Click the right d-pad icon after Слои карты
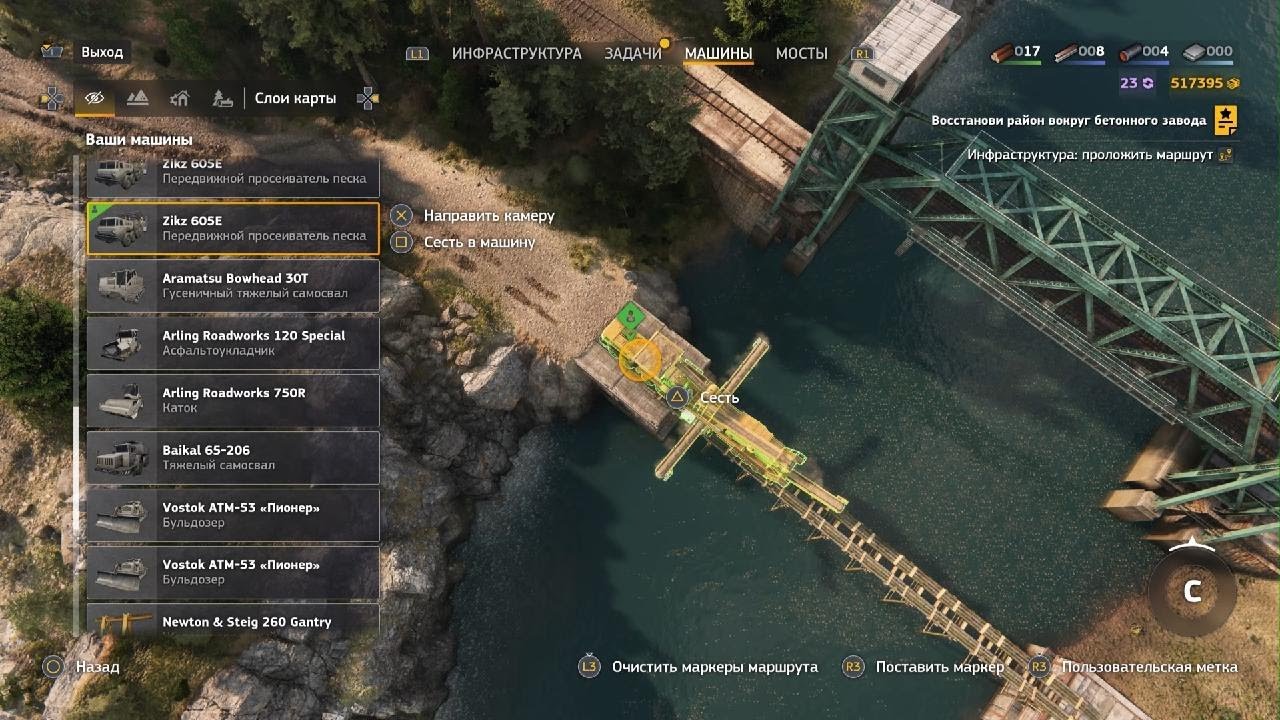 [x=369, y=98]
